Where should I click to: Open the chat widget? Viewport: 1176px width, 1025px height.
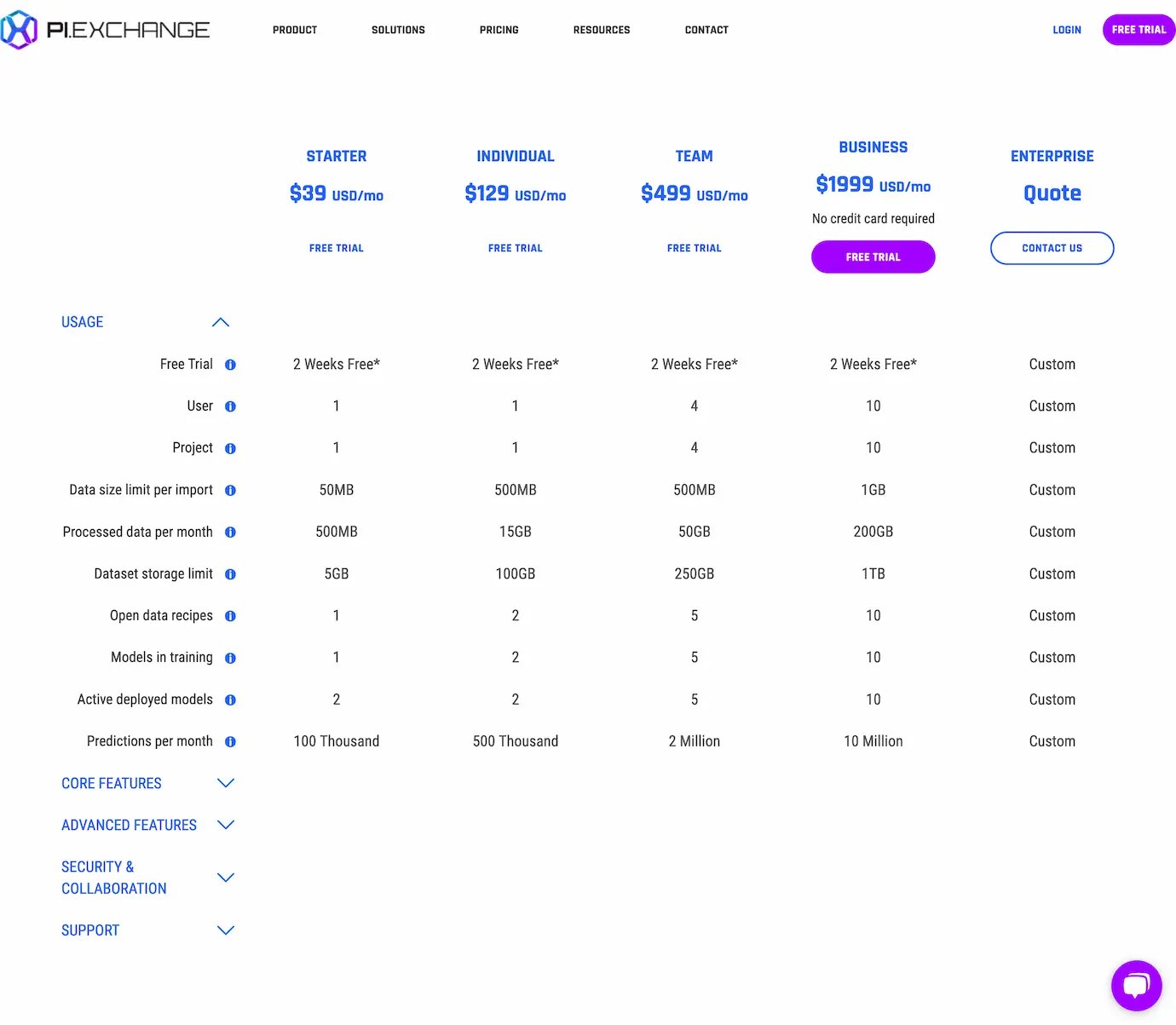(1136, 986)
